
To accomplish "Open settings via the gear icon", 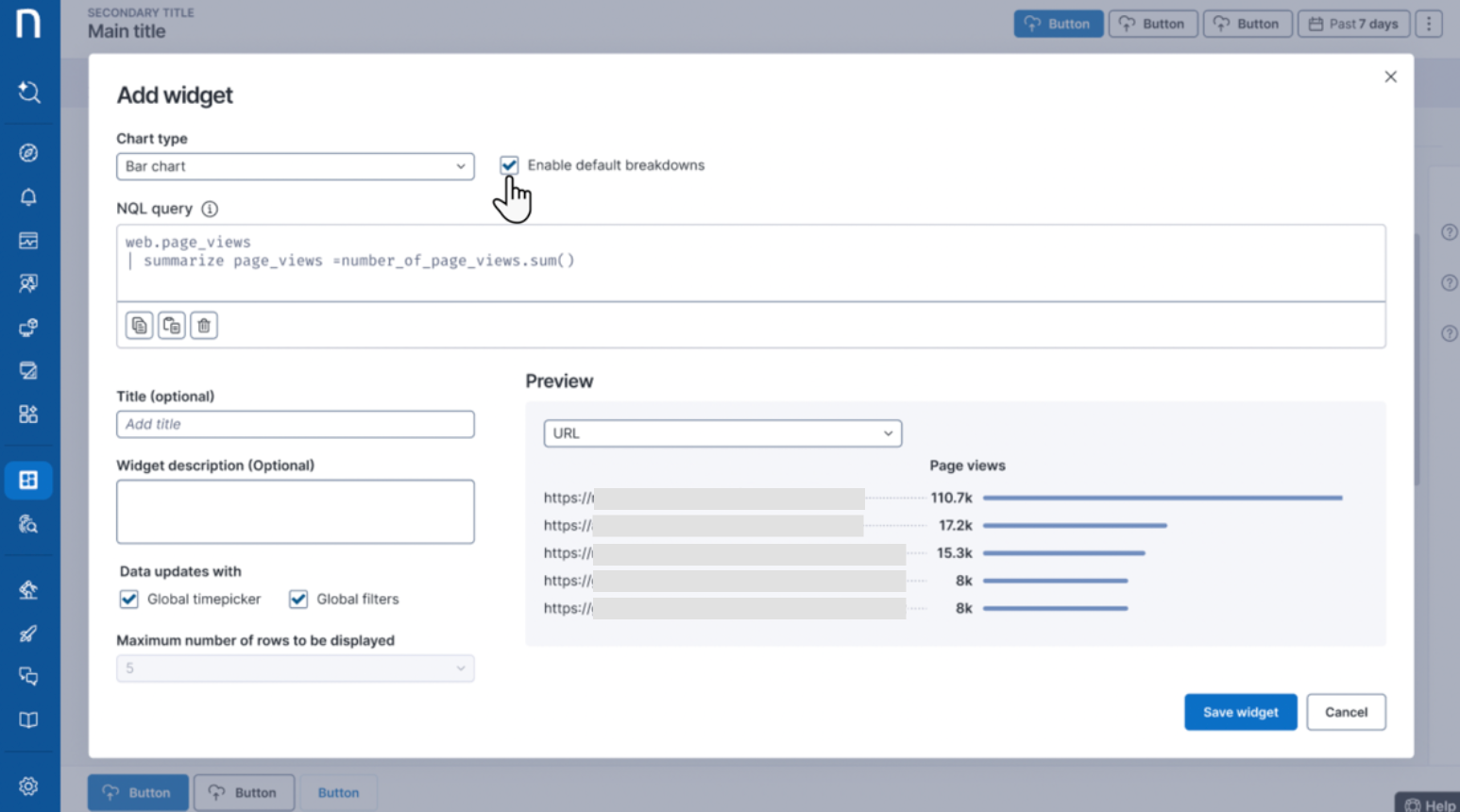I will tap(28, 786).
